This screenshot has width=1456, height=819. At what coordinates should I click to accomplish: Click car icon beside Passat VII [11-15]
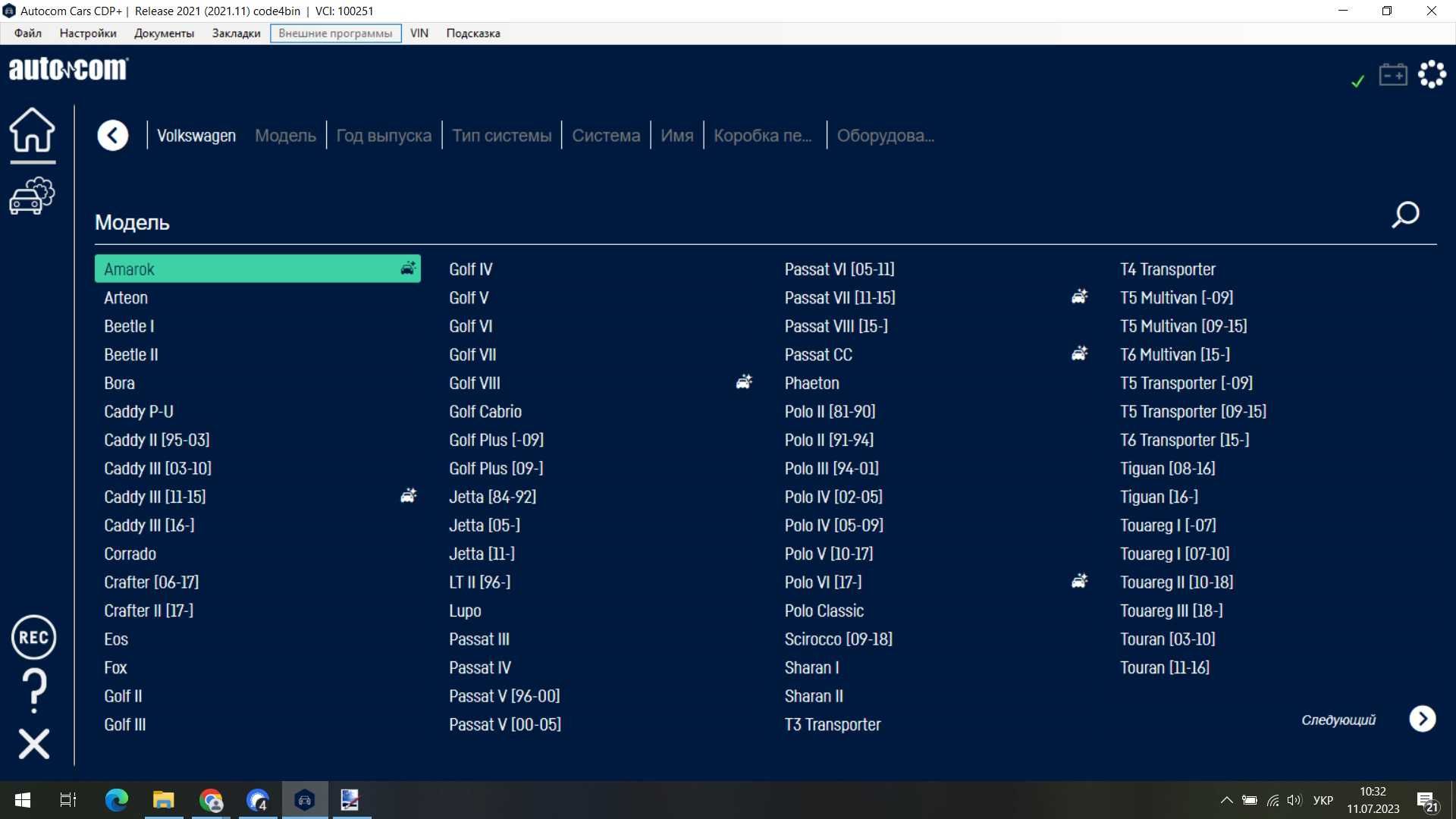pyautogui.click(x=1079, y=297)
